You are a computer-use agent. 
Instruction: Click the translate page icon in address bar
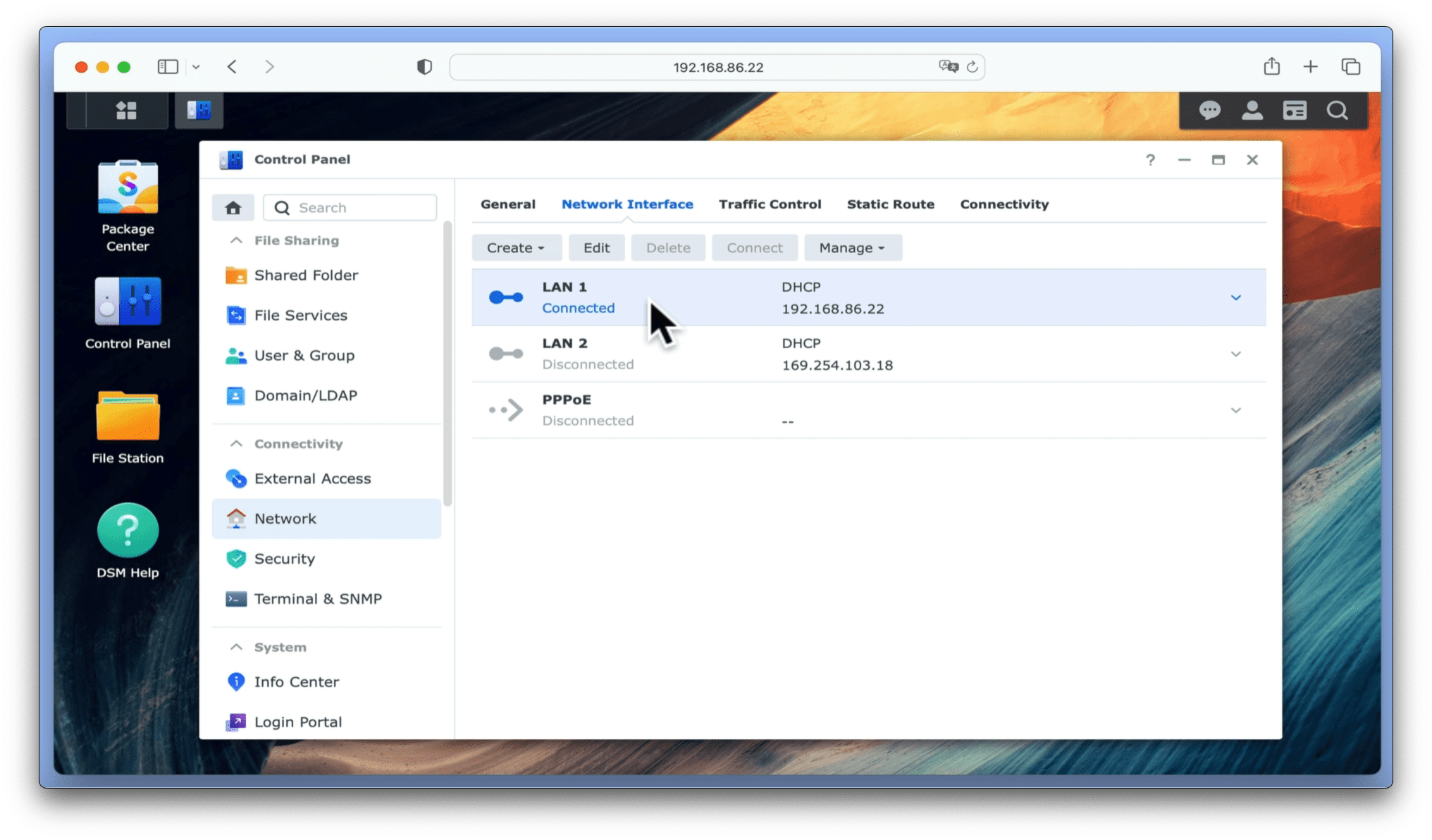949,66
